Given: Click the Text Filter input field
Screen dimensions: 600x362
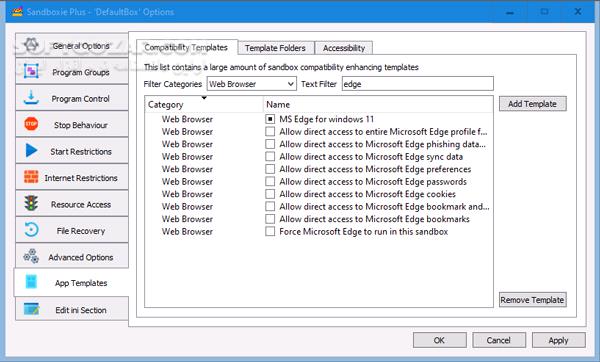Looking at the screenshot, I should (x=417, y=84).
